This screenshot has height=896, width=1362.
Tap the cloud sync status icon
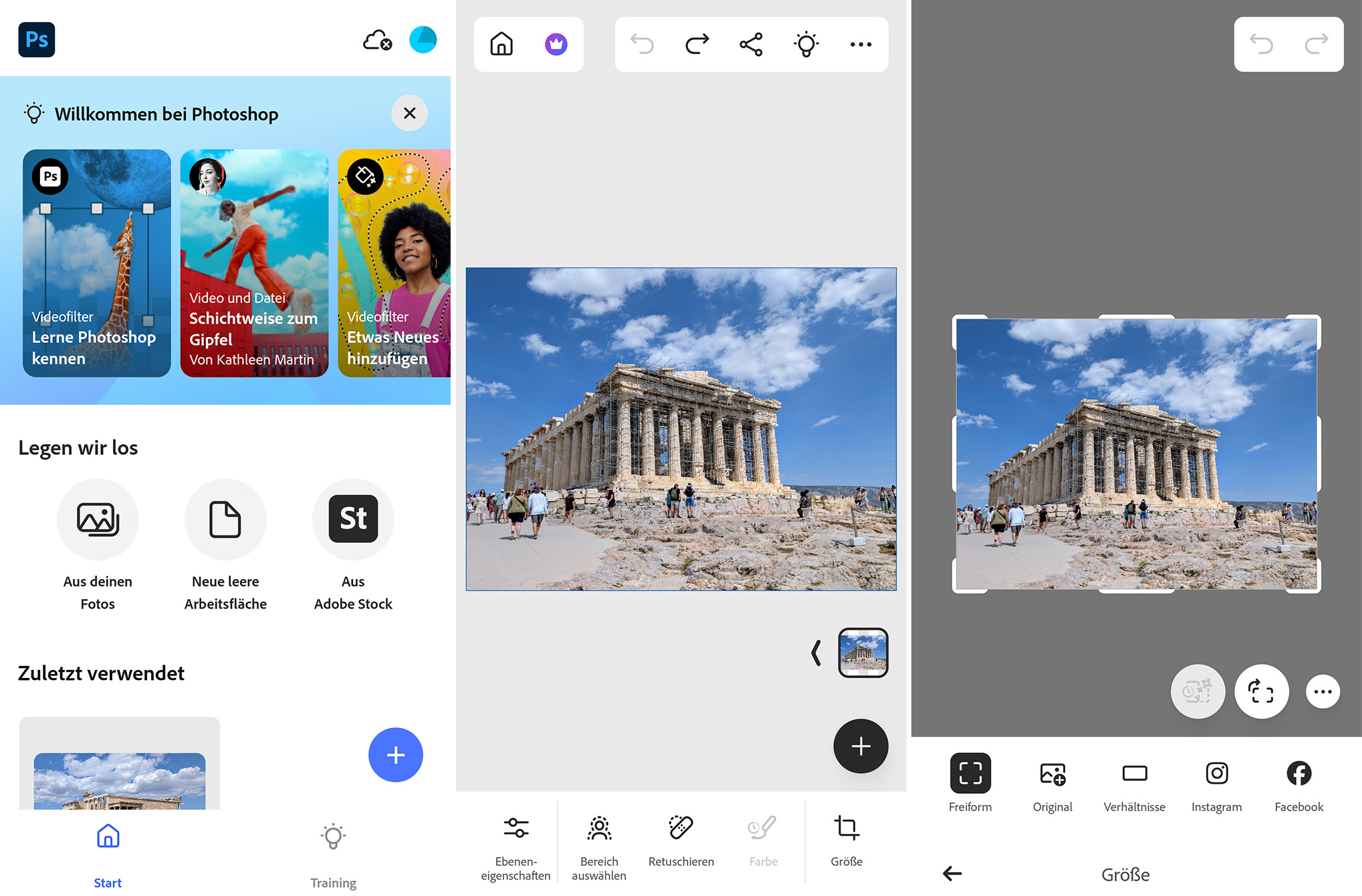(377, 41)
